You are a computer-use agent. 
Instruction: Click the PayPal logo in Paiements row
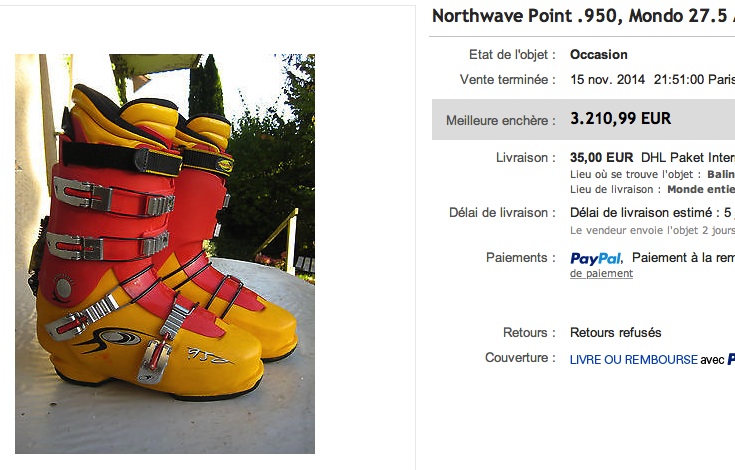(x=596, y=259)
